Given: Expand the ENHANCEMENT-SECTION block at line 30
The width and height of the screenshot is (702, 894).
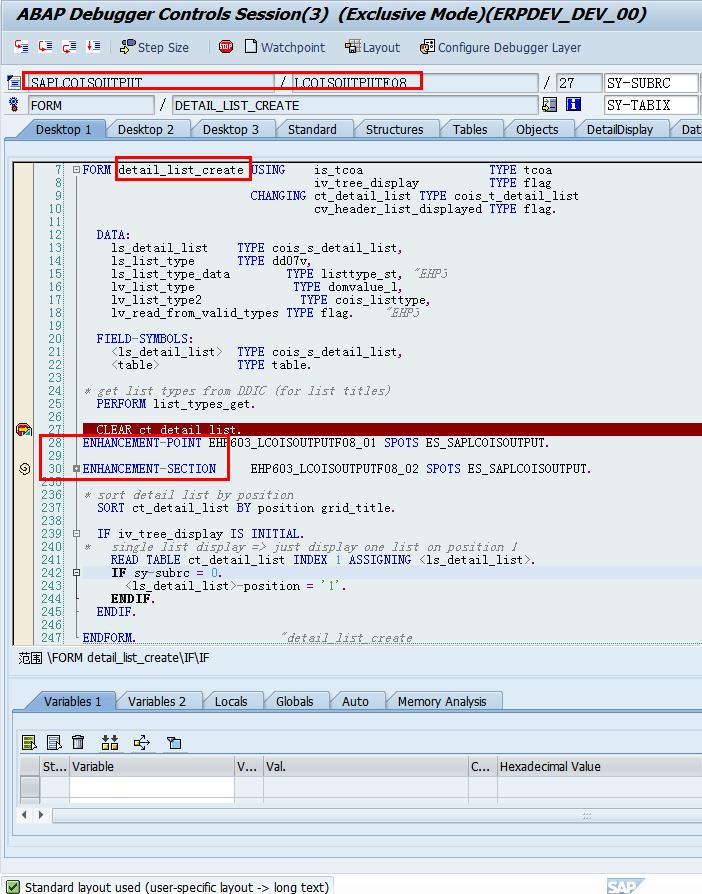Looking at the screenshot, I should coord(76,469).
